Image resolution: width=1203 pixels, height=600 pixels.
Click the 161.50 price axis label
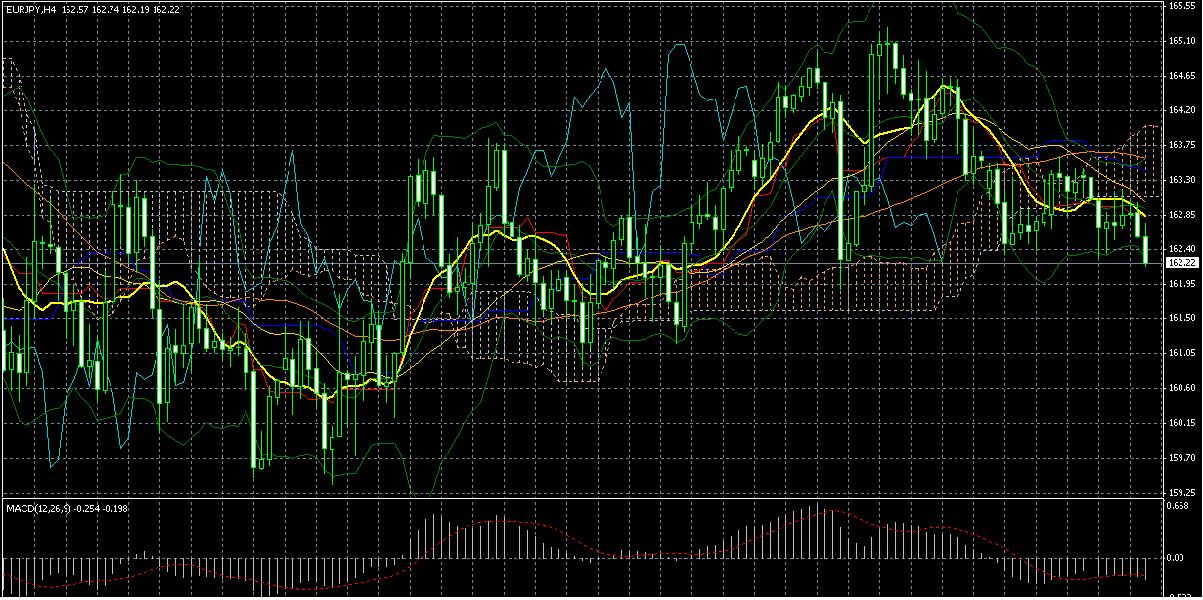tap(1181, 318)
